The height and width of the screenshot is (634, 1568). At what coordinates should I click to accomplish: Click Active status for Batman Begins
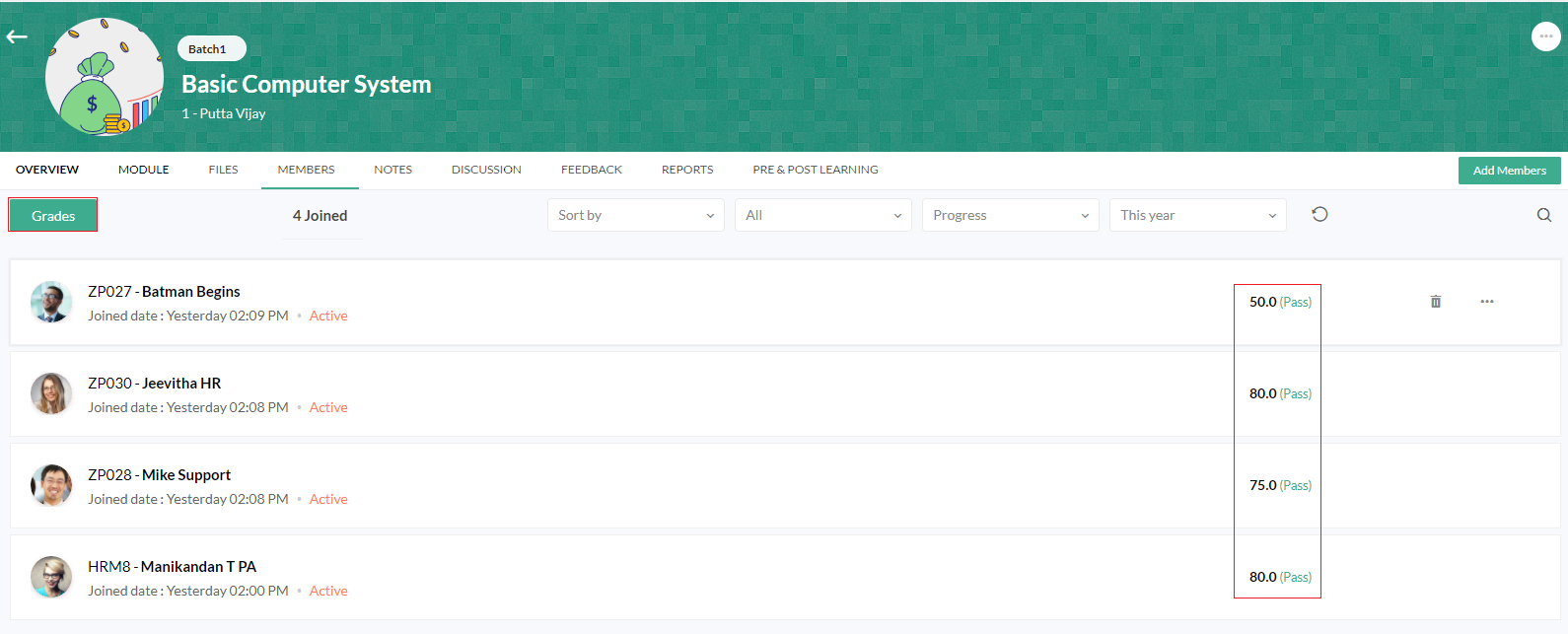(328, 316)
